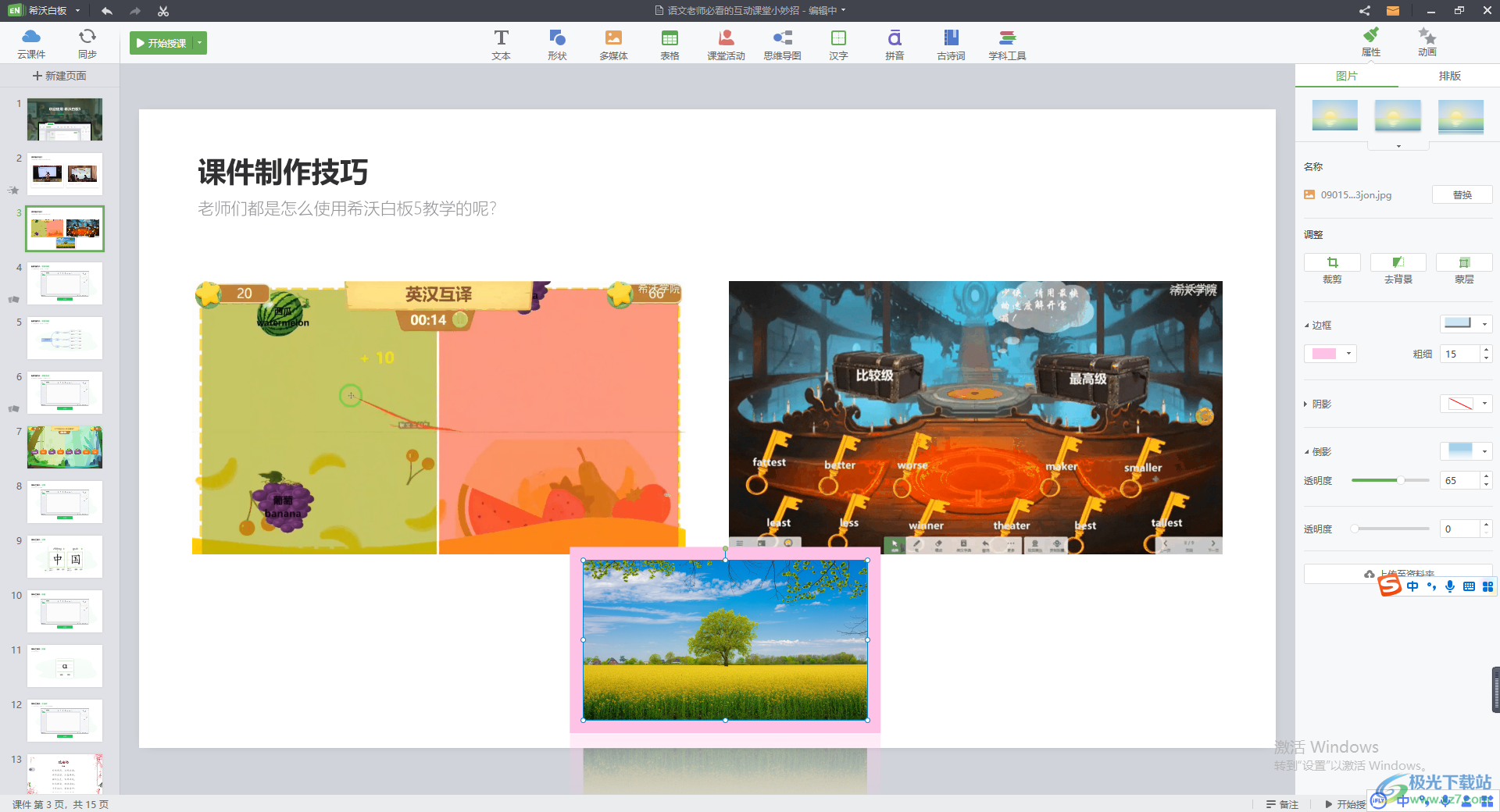The height and width of the screenshot is (812, 1500).
Task: Choose the first image style preset
Action: tap(1335, 115)
